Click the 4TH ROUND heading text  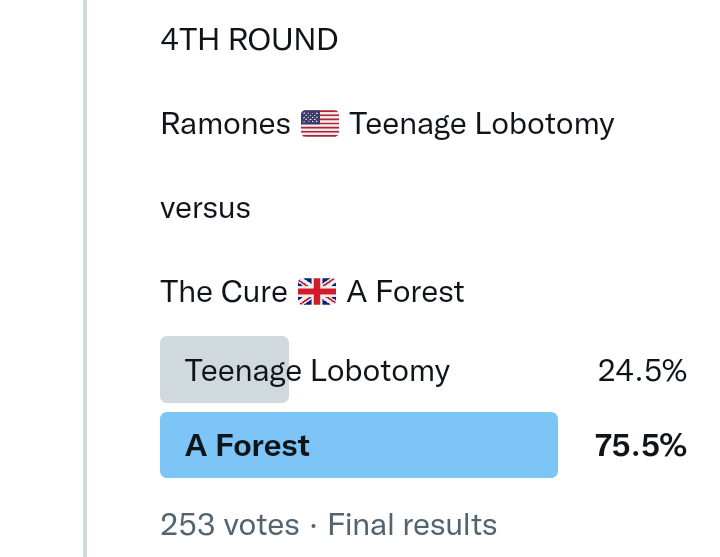pos(249,40)
